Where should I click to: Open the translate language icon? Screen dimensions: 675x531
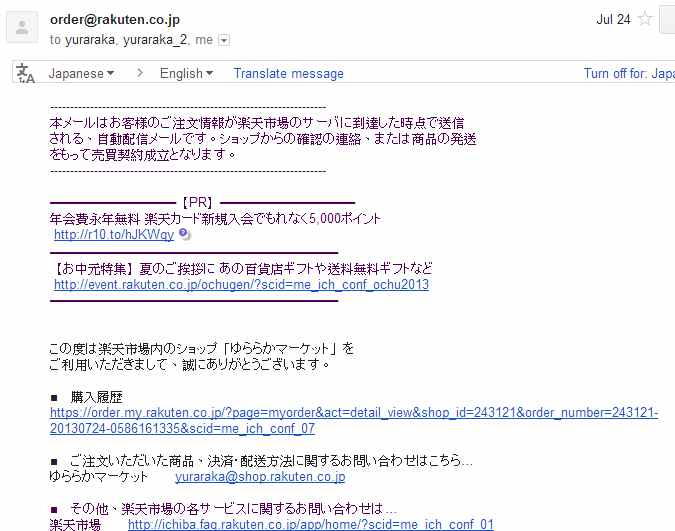pyautogui.click(x=25, y=73)
